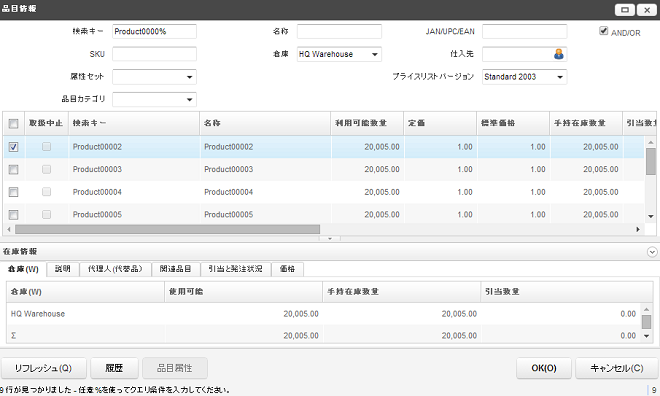Click the product table horizontal scrollbar thumb
Image resolution: width=660 pixels, height=396 pixels.
(168, 229)
